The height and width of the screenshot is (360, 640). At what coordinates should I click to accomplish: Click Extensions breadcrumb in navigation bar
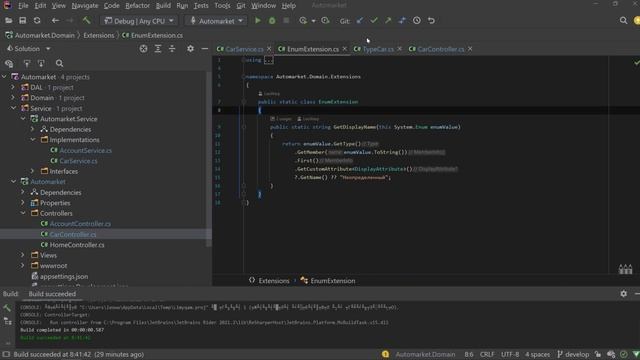[x=99, y=36]
